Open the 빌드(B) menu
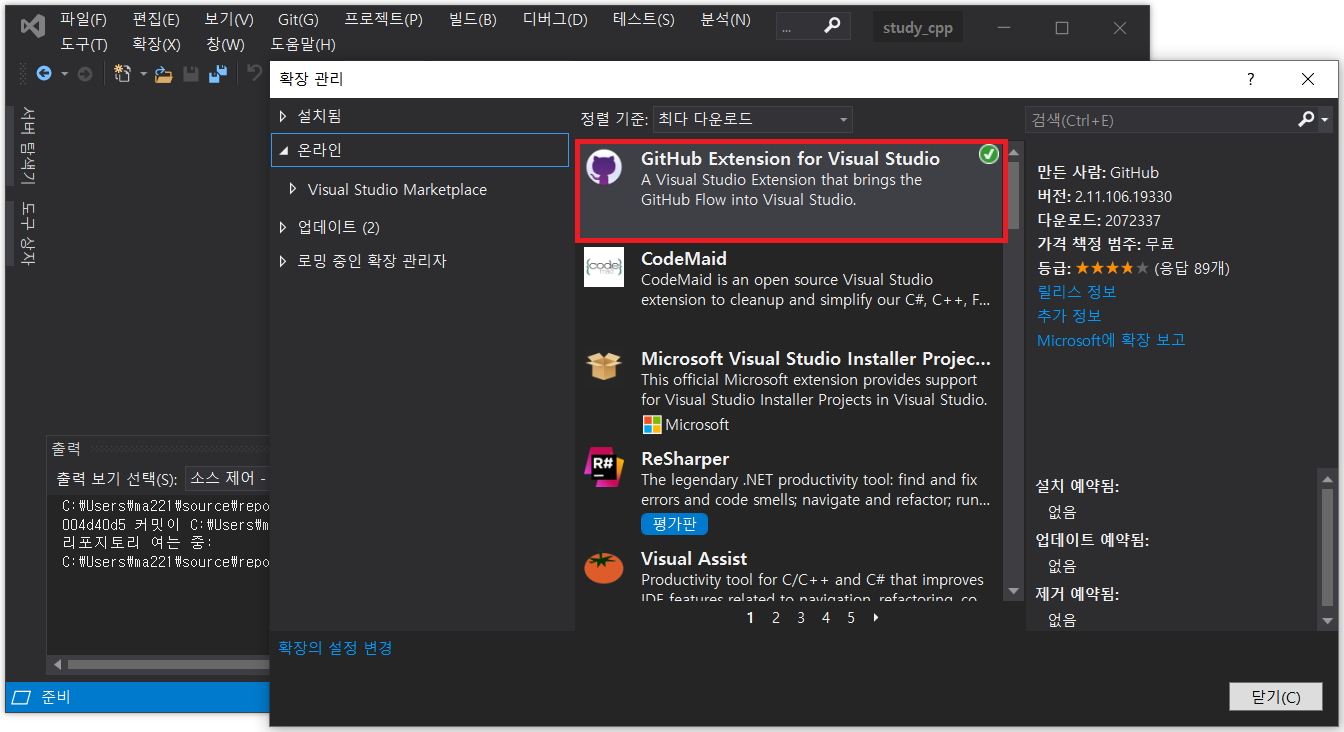The image size is (1344, 732). (472, 19)
